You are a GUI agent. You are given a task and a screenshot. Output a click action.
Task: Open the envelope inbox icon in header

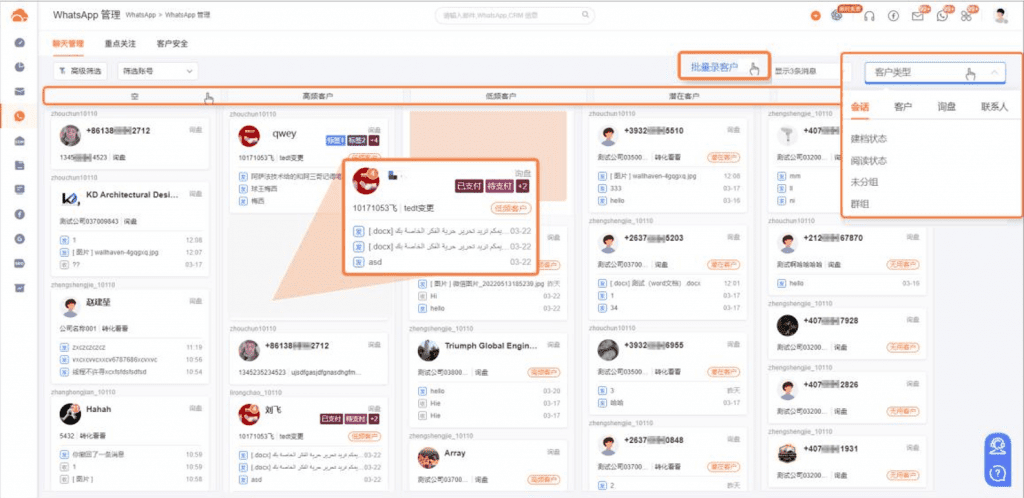[917, 15]
